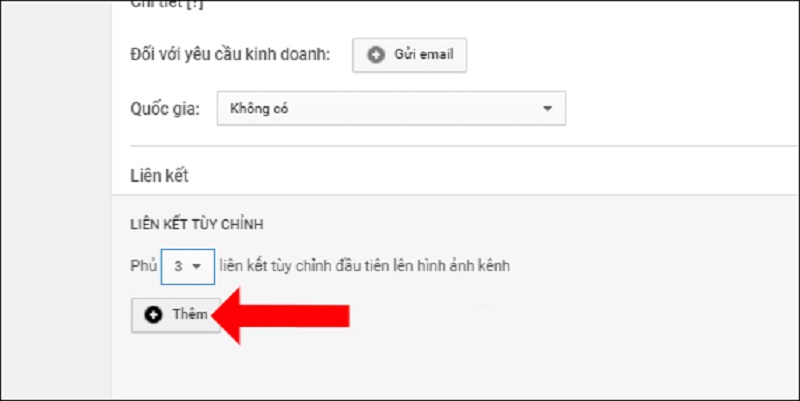Click the LIÊN KẾT TÙY CHỈNH label
Image resolution: width=800 pixels, height=401 pixels.
pos(197,224)
